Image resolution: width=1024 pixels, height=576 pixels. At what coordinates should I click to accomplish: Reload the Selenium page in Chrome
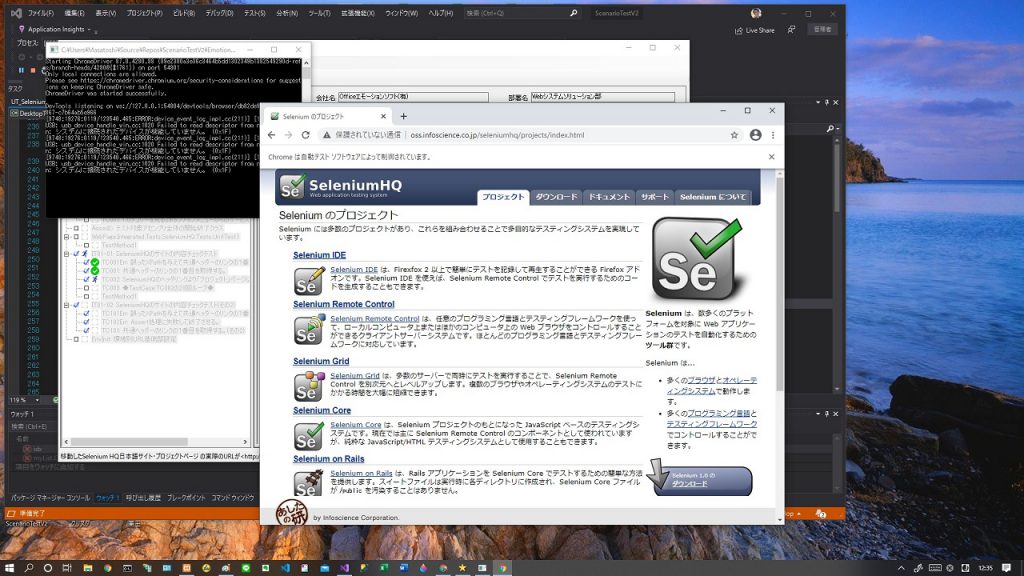point(305,135)
